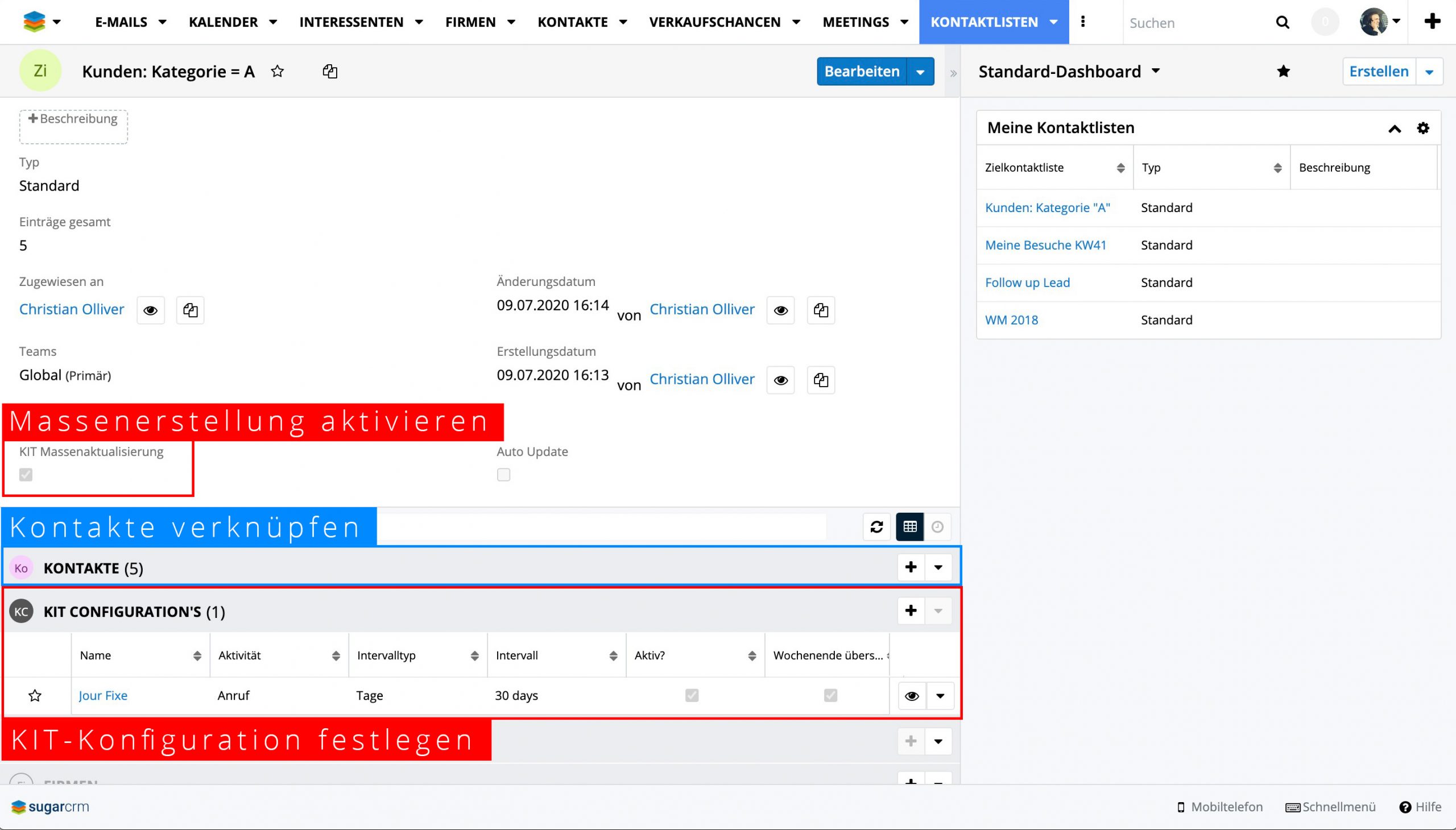1456x830 pixels.
Task: Open activity stream clock icon
Action: pos(938,527)
